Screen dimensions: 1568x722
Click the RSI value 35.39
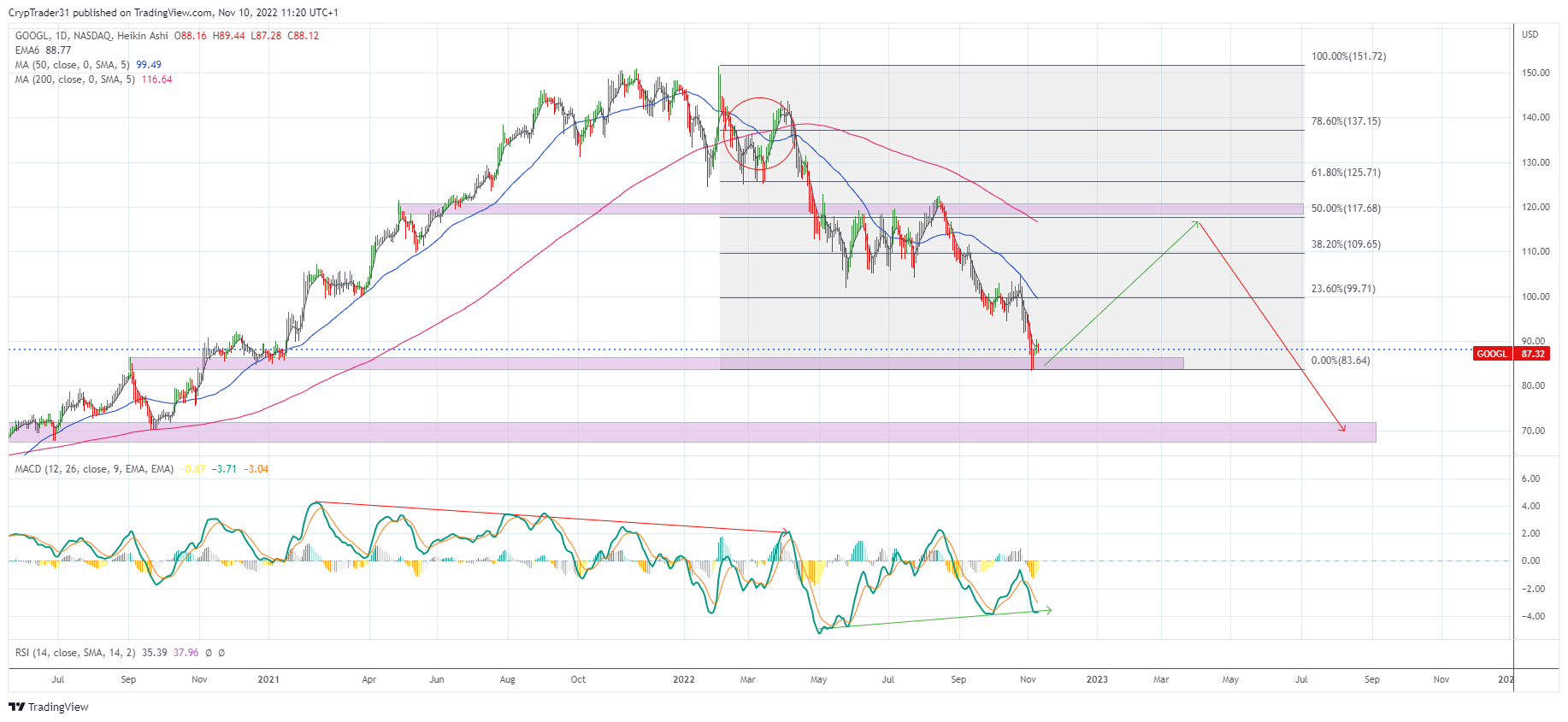tap(155, 653)
